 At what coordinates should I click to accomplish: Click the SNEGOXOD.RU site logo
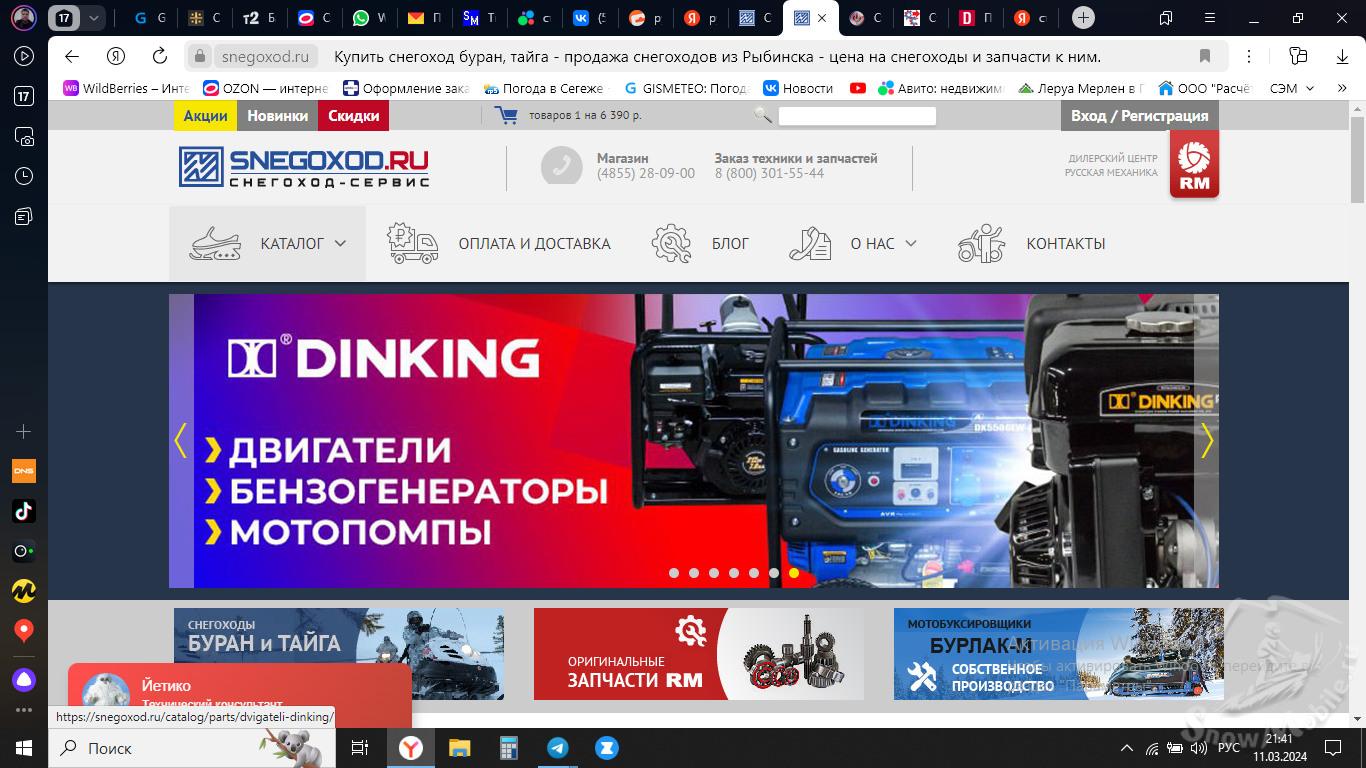point(304,167)
